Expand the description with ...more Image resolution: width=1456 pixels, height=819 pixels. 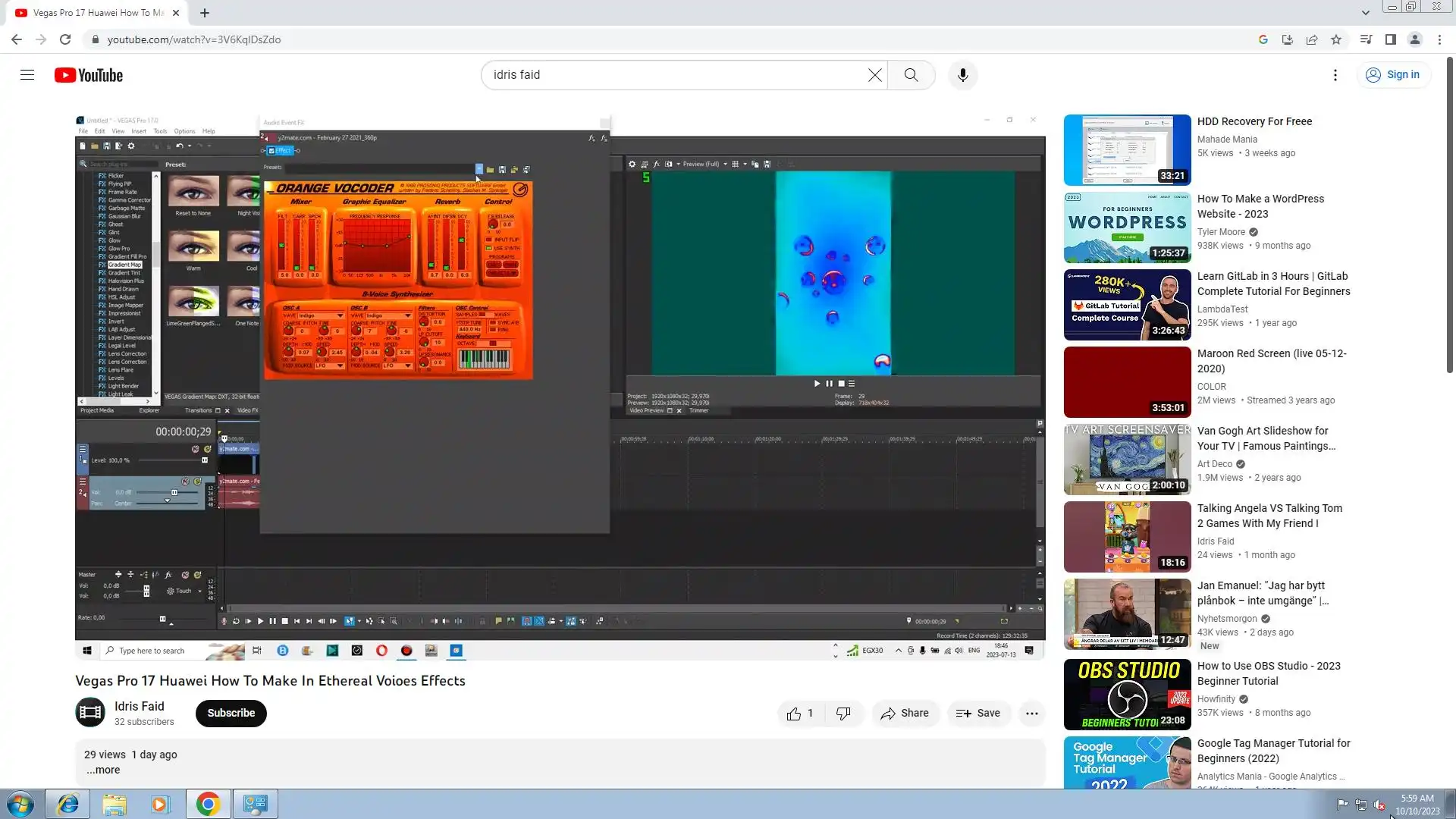tap(103, 770)
